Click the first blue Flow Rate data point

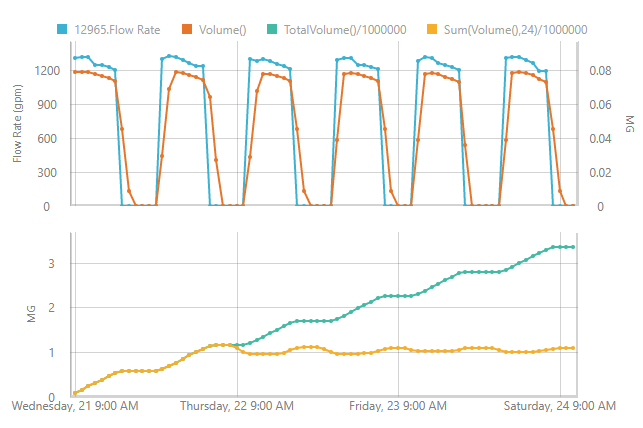click(x=75, y=58)
